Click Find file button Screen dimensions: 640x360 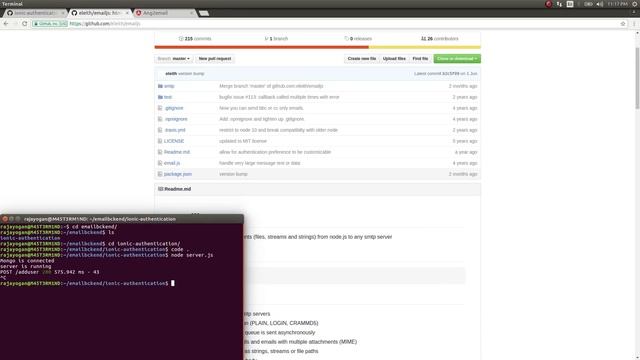tap(420, 59)
